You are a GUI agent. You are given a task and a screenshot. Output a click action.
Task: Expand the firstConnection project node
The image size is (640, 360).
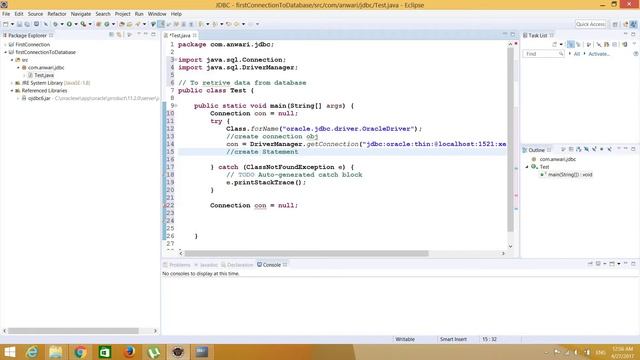coord(6,44)
